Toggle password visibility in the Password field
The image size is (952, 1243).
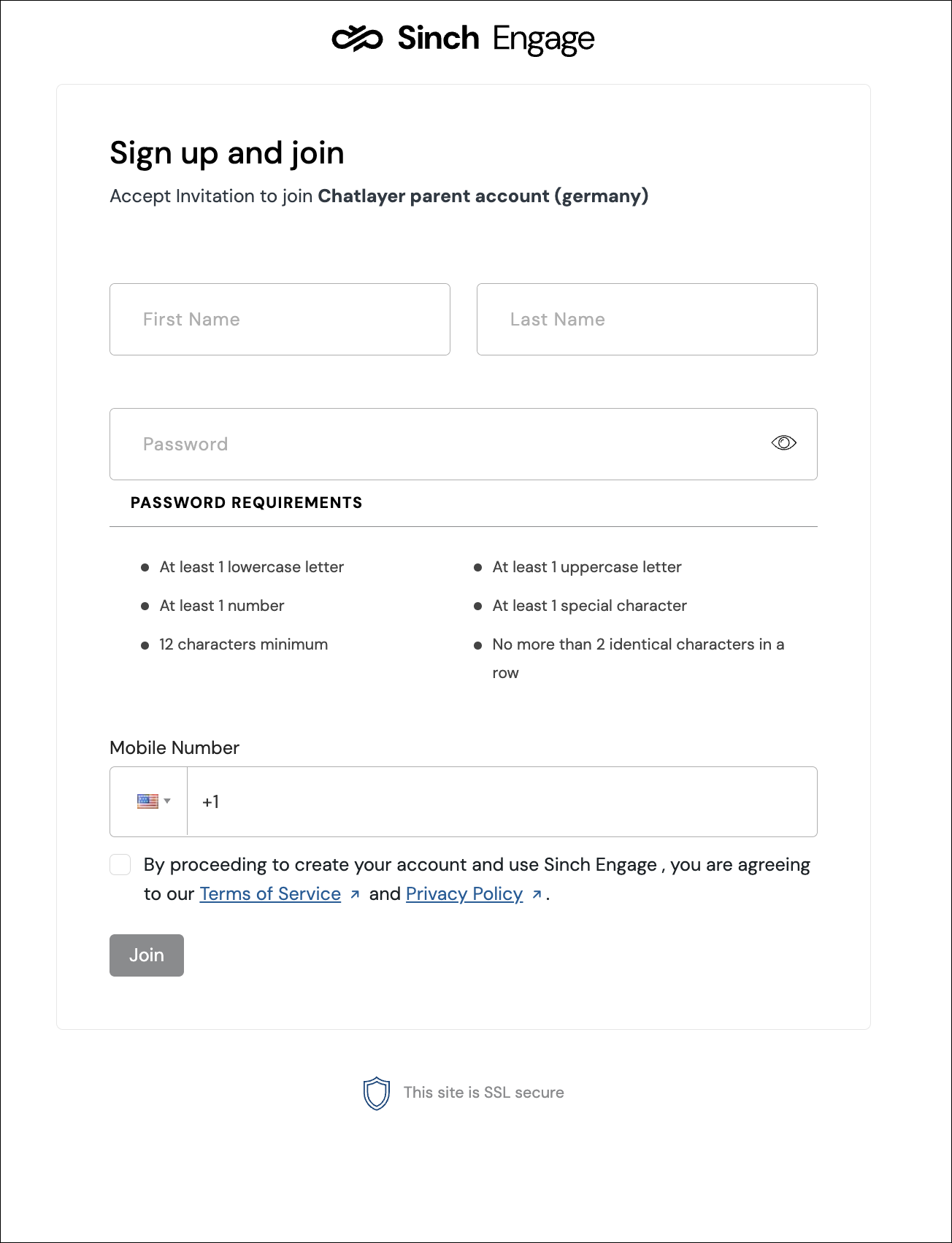783,442
